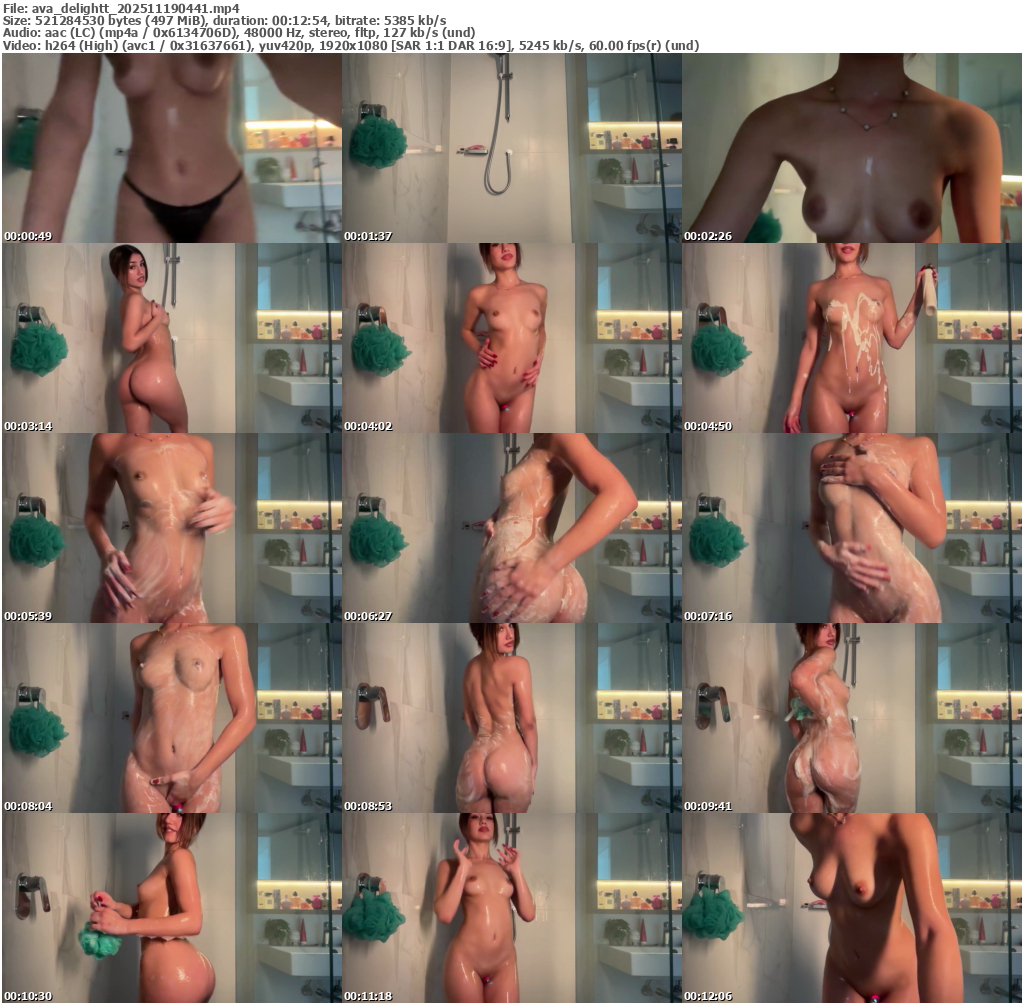Screen dimensions: 1024x1003
Task: Select the Video codec info line
Action: point(350,46)
